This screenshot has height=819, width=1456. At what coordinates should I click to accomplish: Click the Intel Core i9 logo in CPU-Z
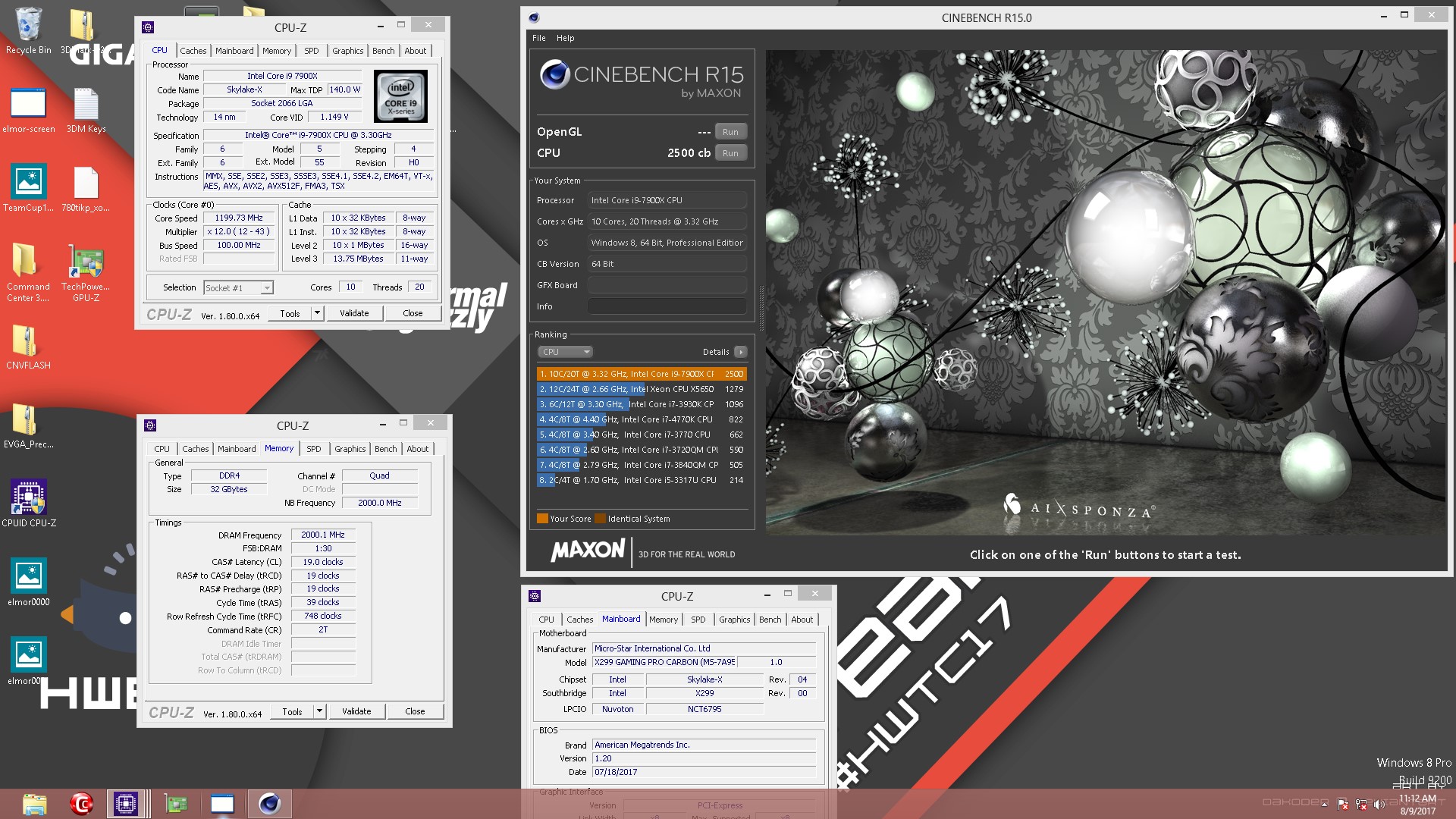point(400,96)
